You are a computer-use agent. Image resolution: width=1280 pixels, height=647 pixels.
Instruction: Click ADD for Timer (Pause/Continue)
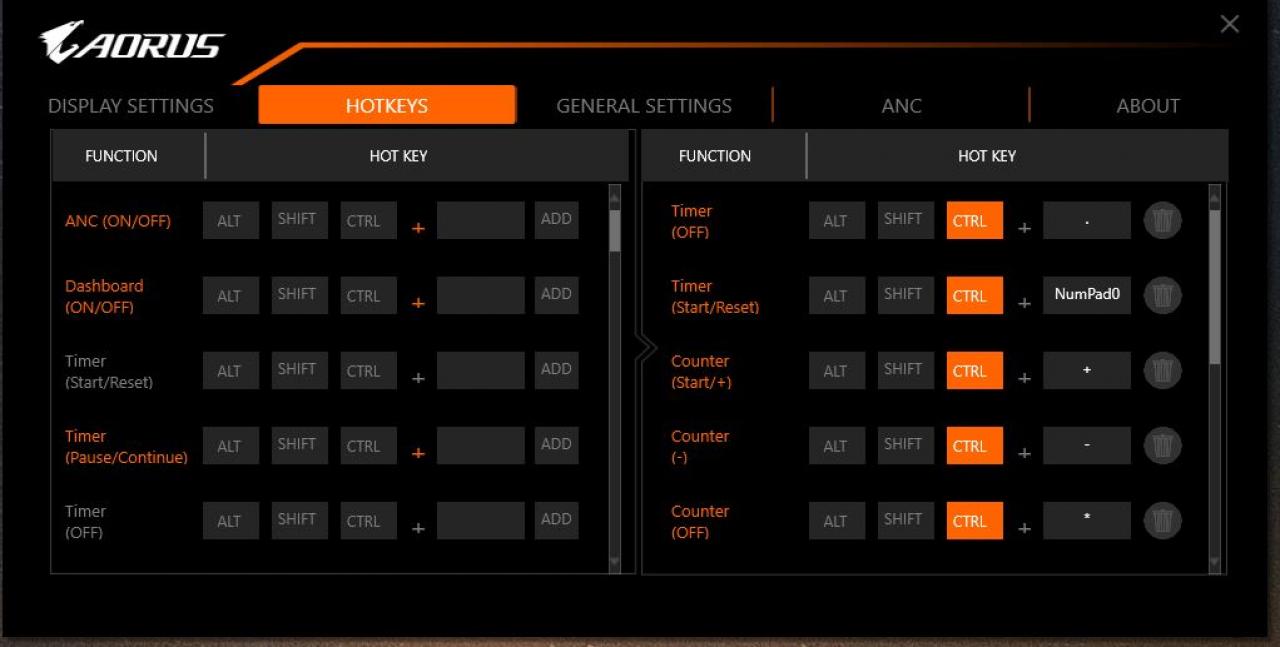coord(556,446)
